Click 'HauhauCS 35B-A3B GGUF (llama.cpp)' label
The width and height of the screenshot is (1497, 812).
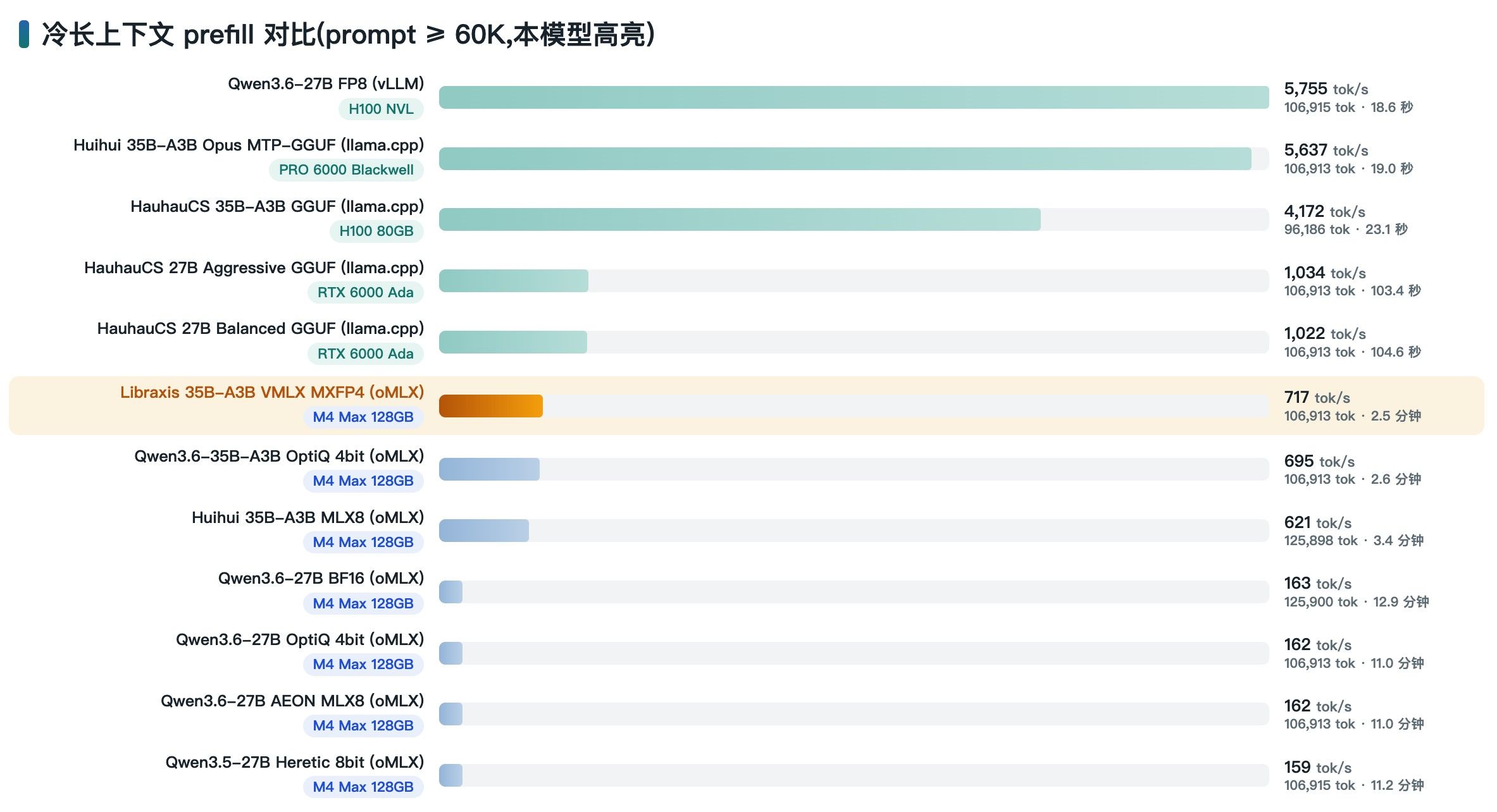click(x=277, y=206)
